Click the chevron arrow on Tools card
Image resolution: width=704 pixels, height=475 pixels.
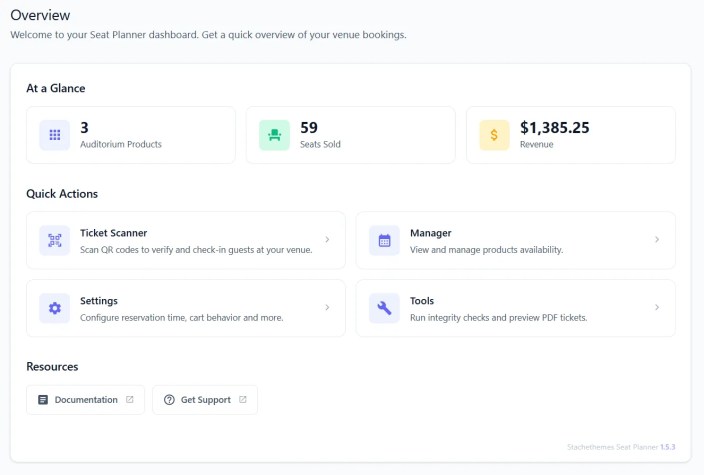657,308
